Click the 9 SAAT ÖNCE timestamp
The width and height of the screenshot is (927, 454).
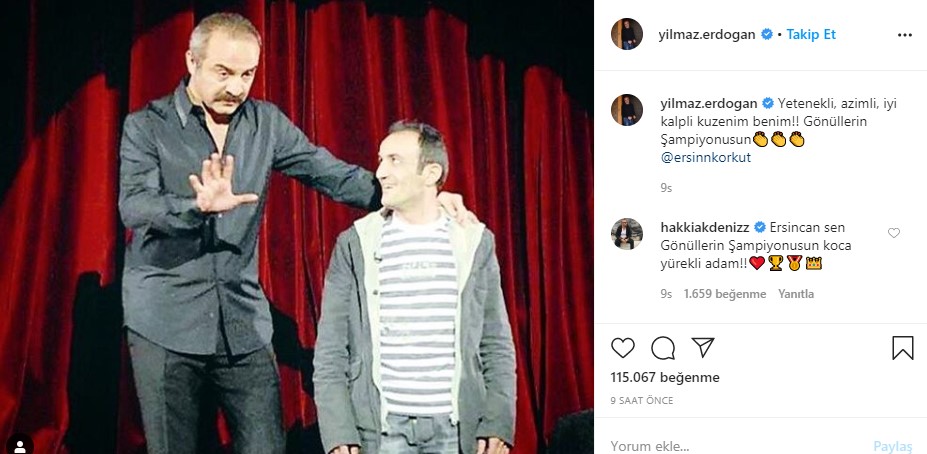[x=642, y=400]
